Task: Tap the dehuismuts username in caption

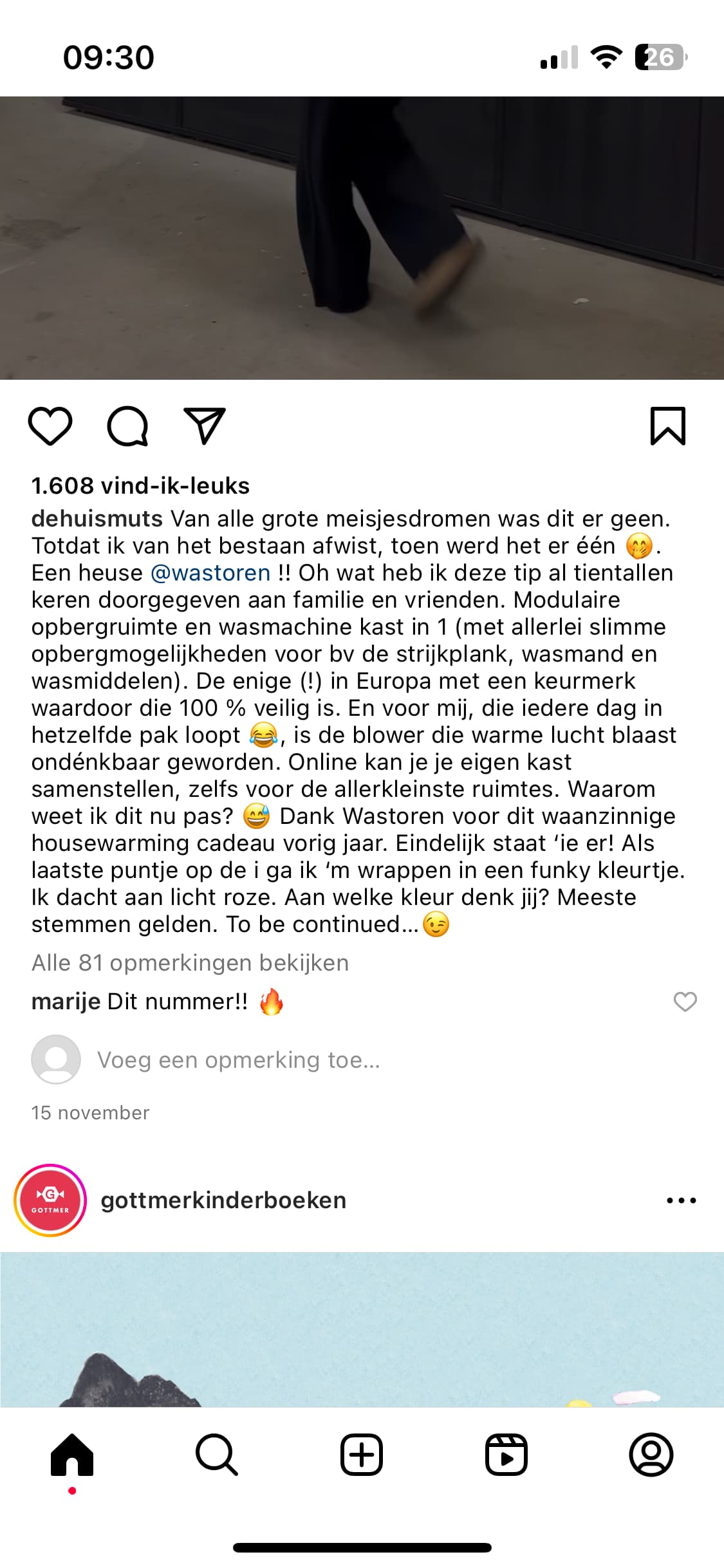Action: point(97,519)
